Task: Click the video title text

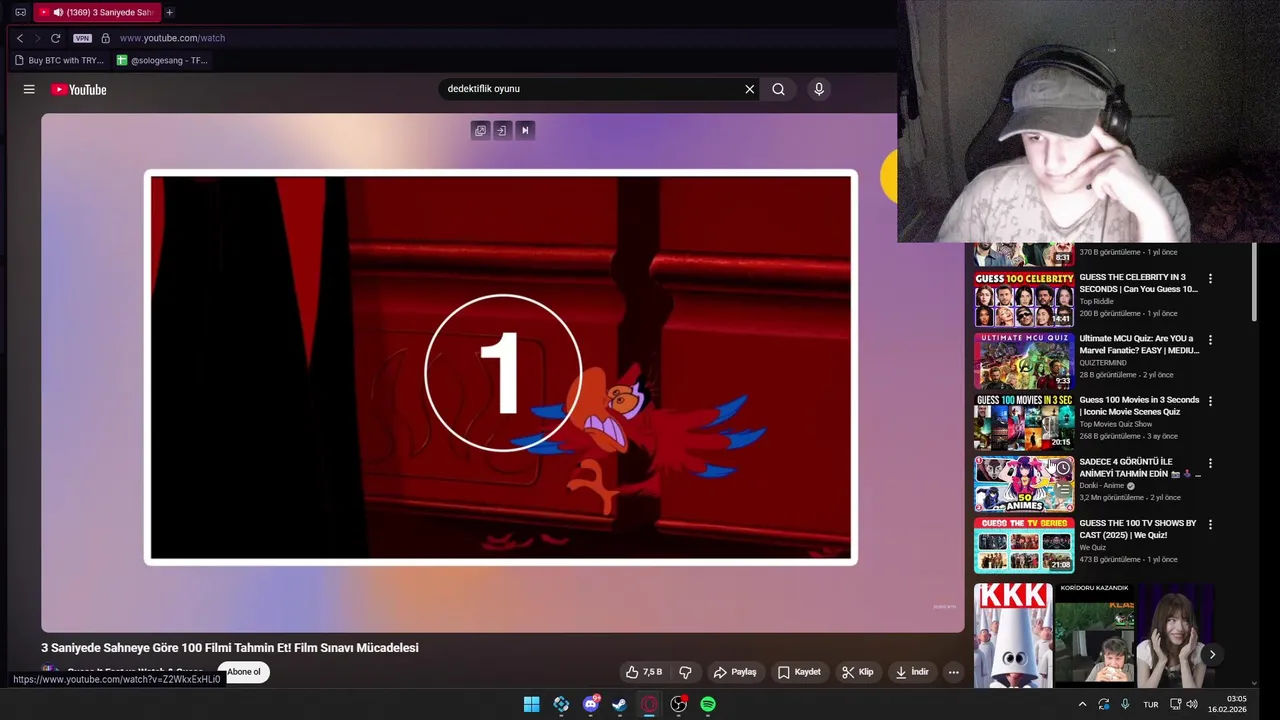Action: [230, 648]
